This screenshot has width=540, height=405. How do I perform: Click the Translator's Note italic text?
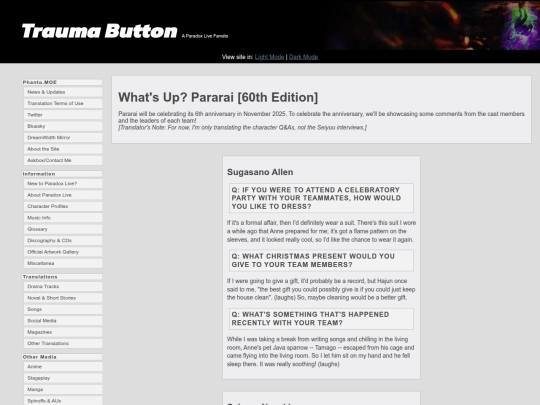(242, 127)
